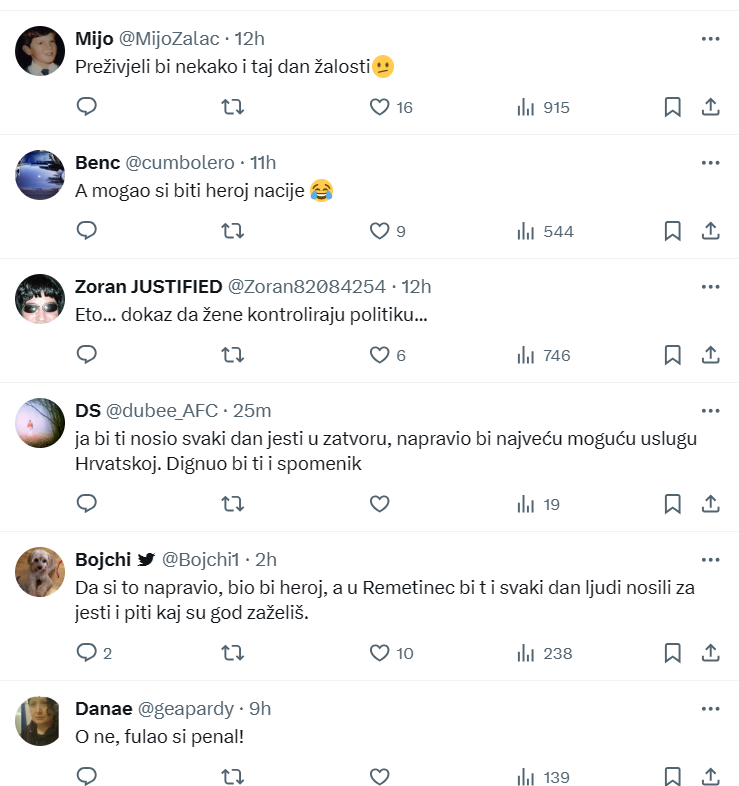View analytics for Zoran's tweet with 746 views

click(x=544, y=355)
